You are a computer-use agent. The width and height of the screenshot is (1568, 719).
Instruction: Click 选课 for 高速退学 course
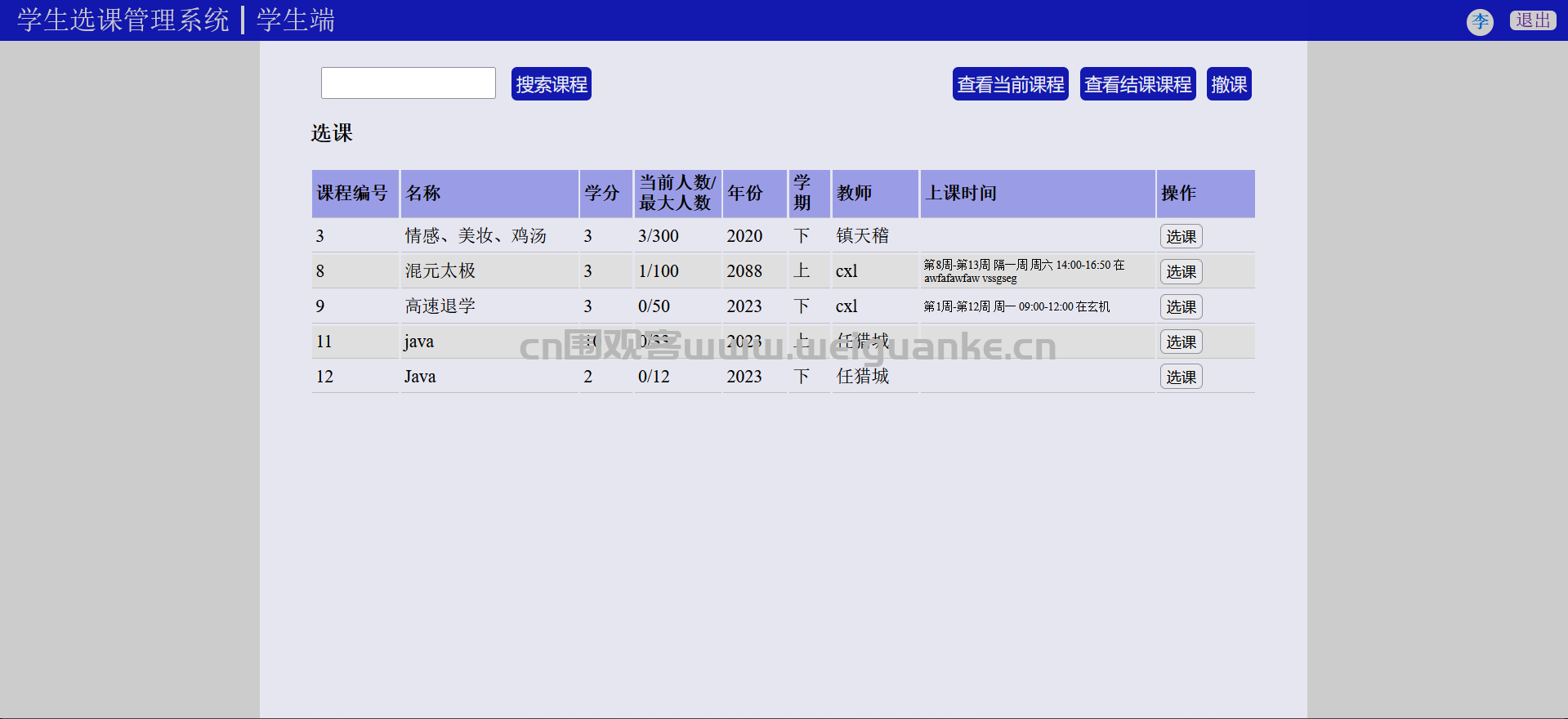(x=1182, y=306)
